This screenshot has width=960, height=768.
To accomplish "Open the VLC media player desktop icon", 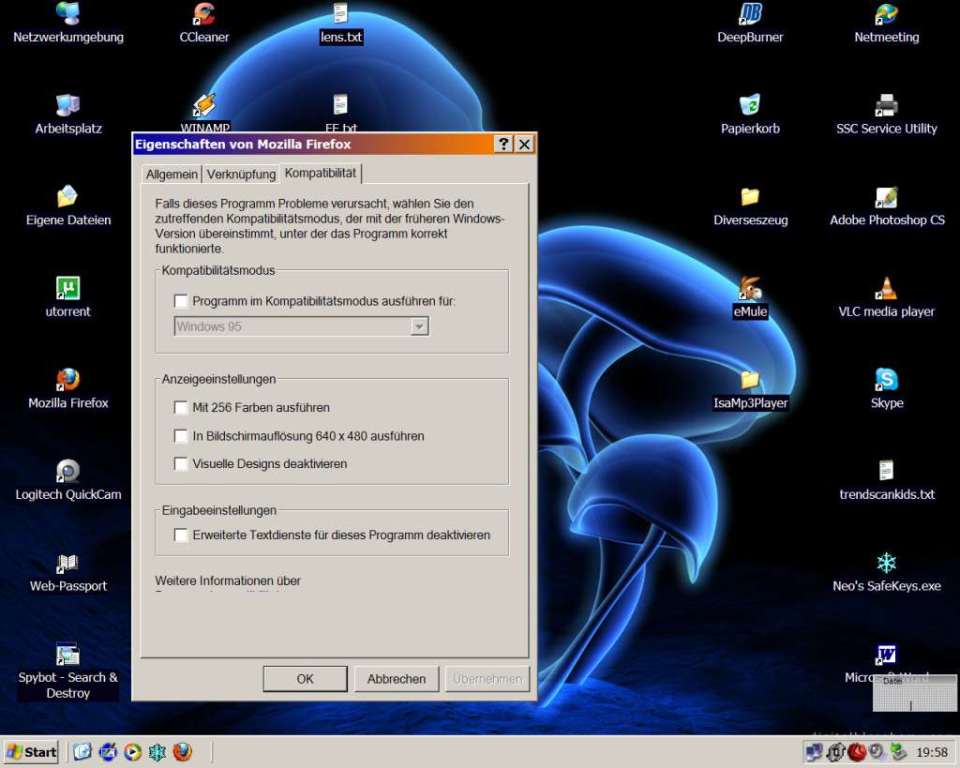I will click(886, 290).
